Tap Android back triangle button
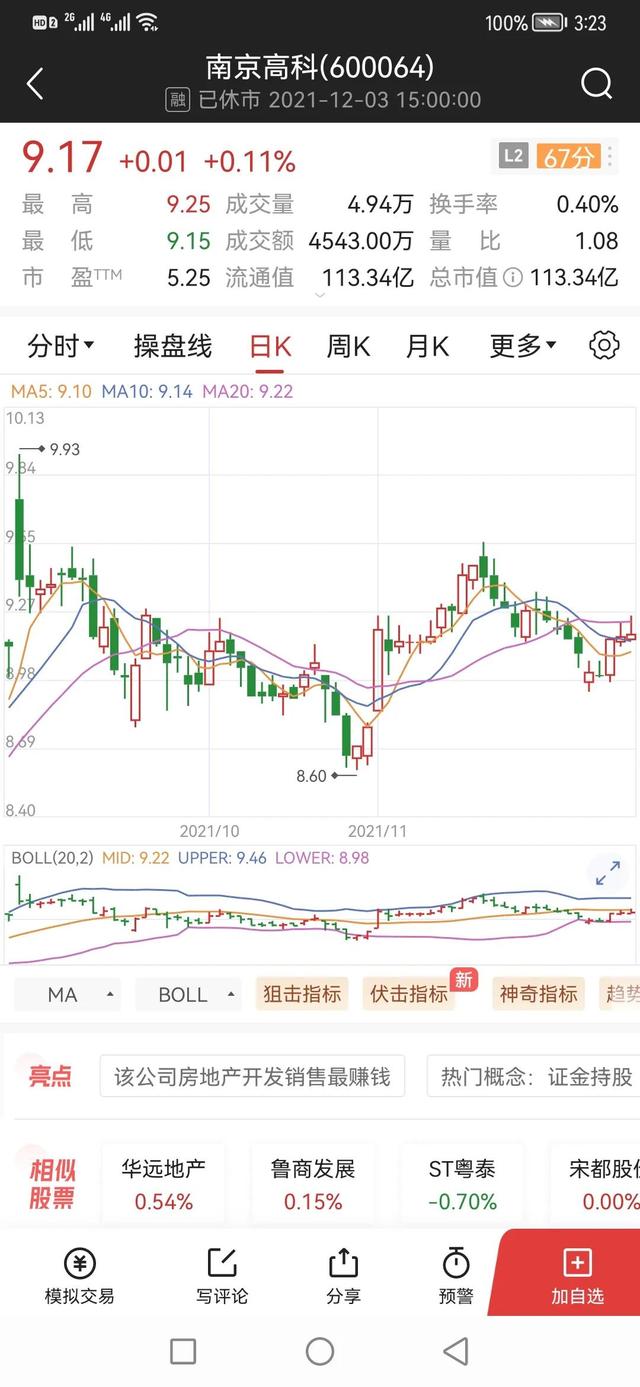Image resolution: width=640 pixels, height=1387 pixels. point(456,1352)
